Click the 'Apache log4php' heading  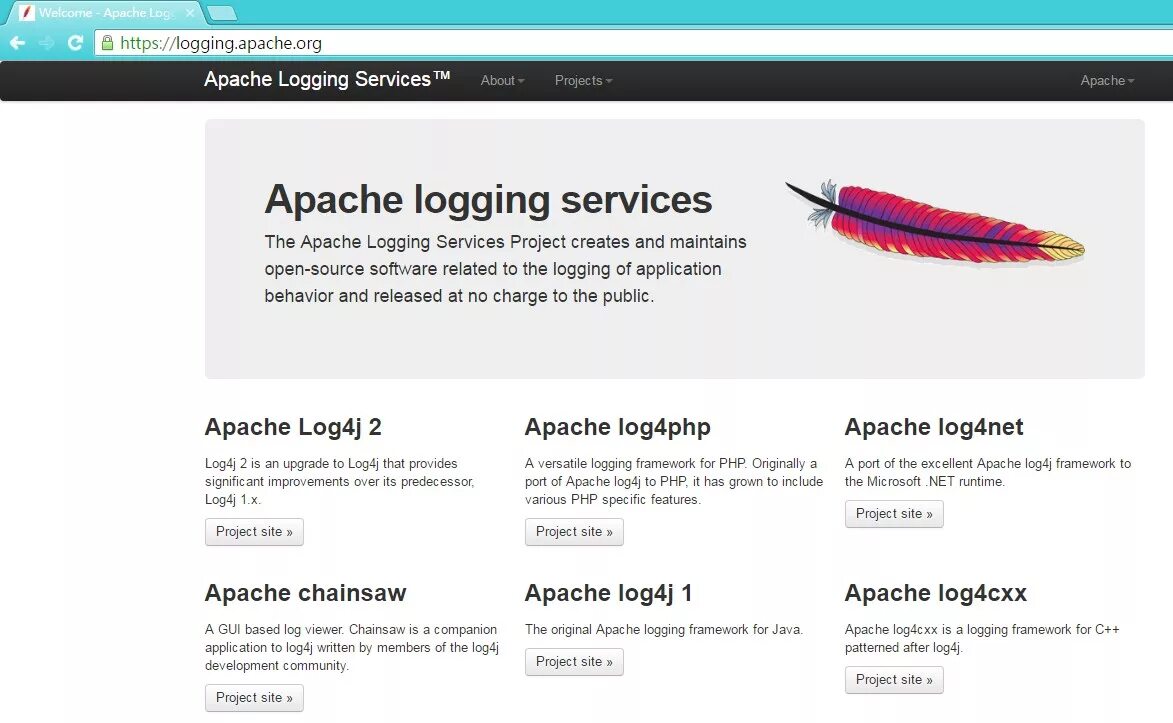(x=618, y=427)
